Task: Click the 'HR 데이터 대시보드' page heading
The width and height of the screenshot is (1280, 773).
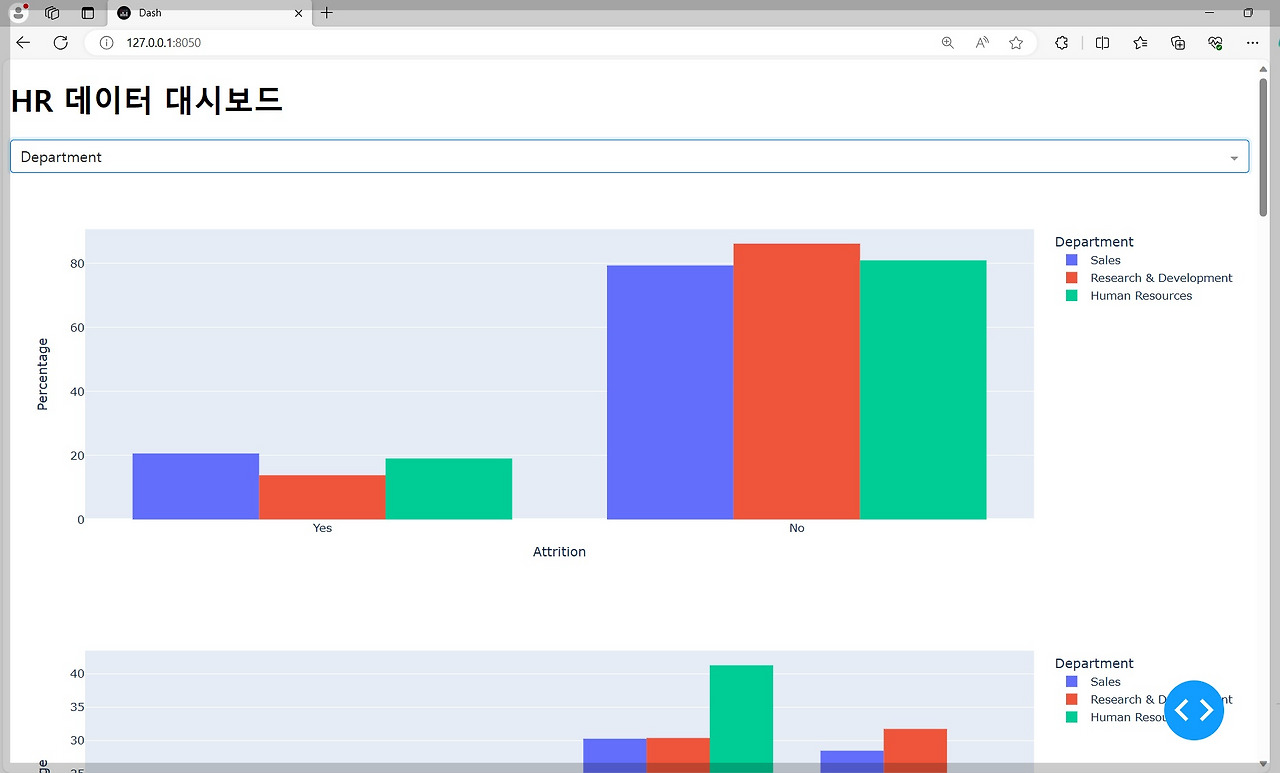Action: [x=146, y=100]
